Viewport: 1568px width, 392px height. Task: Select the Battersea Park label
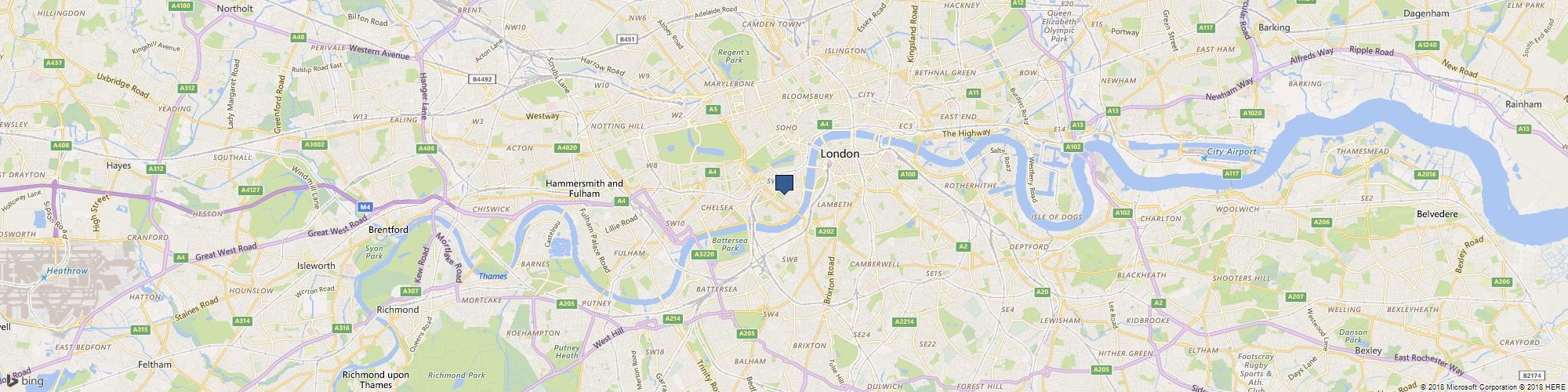(725, 244)
